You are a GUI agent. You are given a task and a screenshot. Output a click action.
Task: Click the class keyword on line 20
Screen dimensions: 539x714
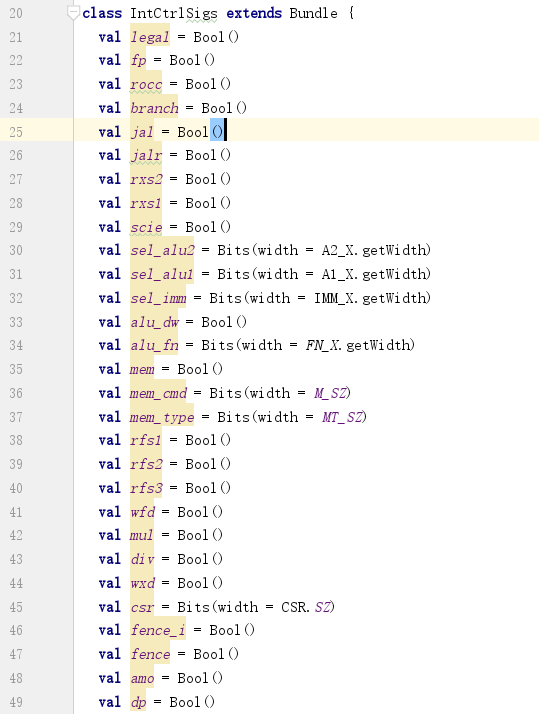tap(102, 13)
